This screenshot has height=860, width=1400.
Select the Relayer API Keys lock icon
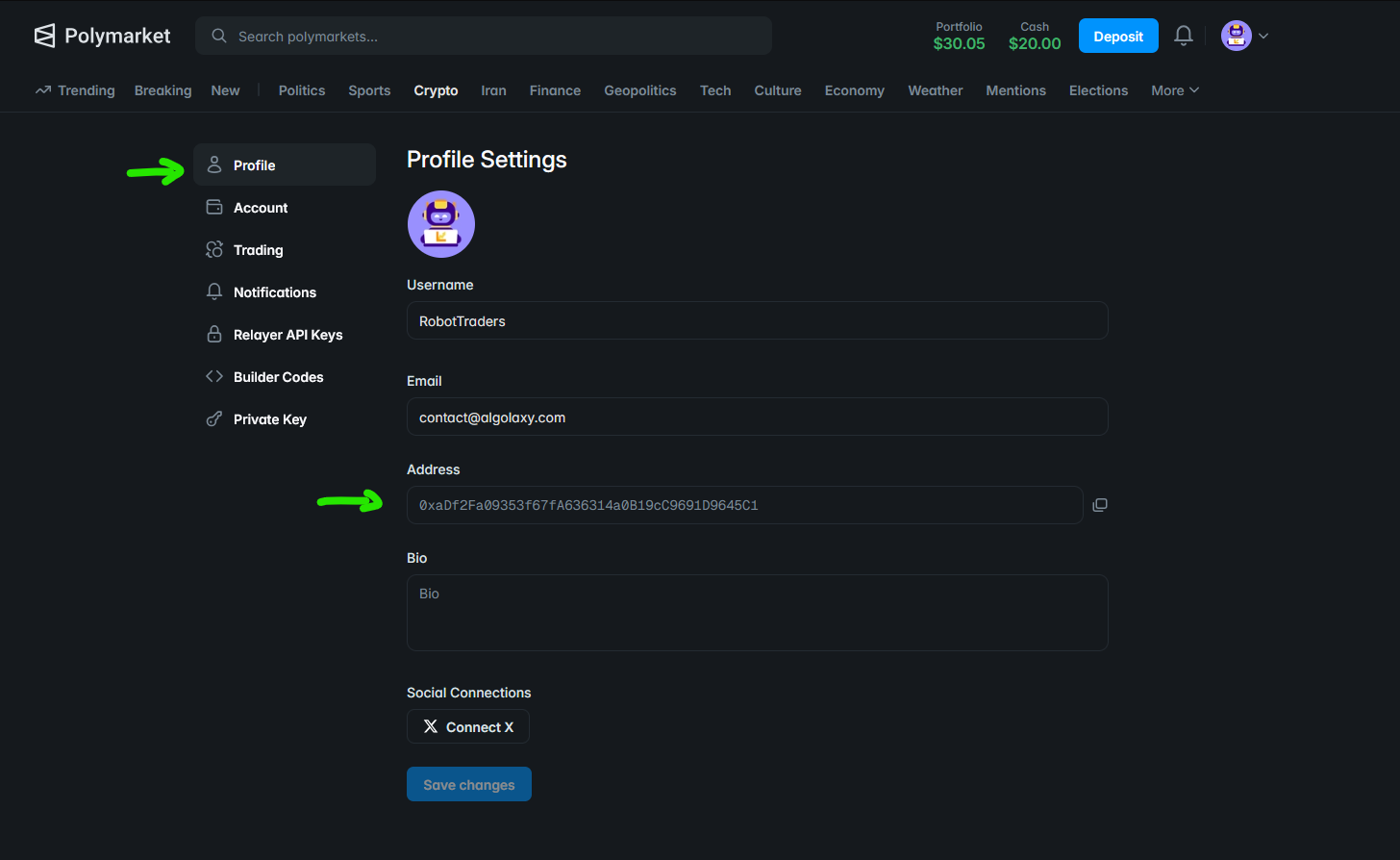pos(213,334)
